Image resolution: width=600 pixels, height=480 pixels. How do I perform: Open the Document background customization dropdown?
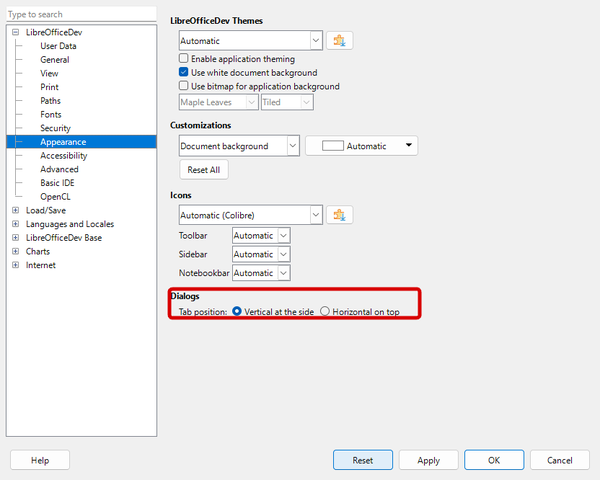pos(292,146)
